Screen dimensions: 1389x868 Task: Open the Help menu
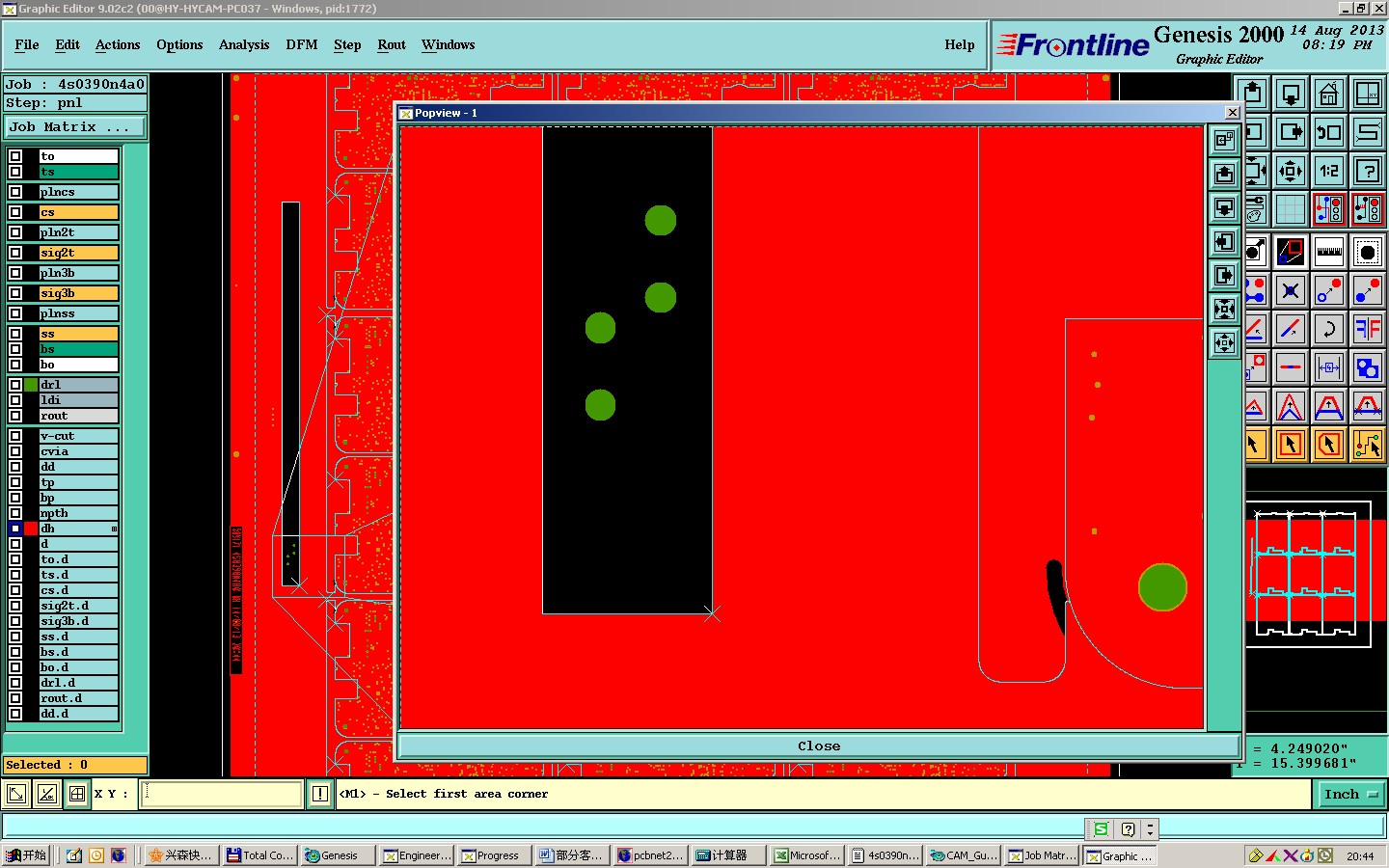(960, 44)
